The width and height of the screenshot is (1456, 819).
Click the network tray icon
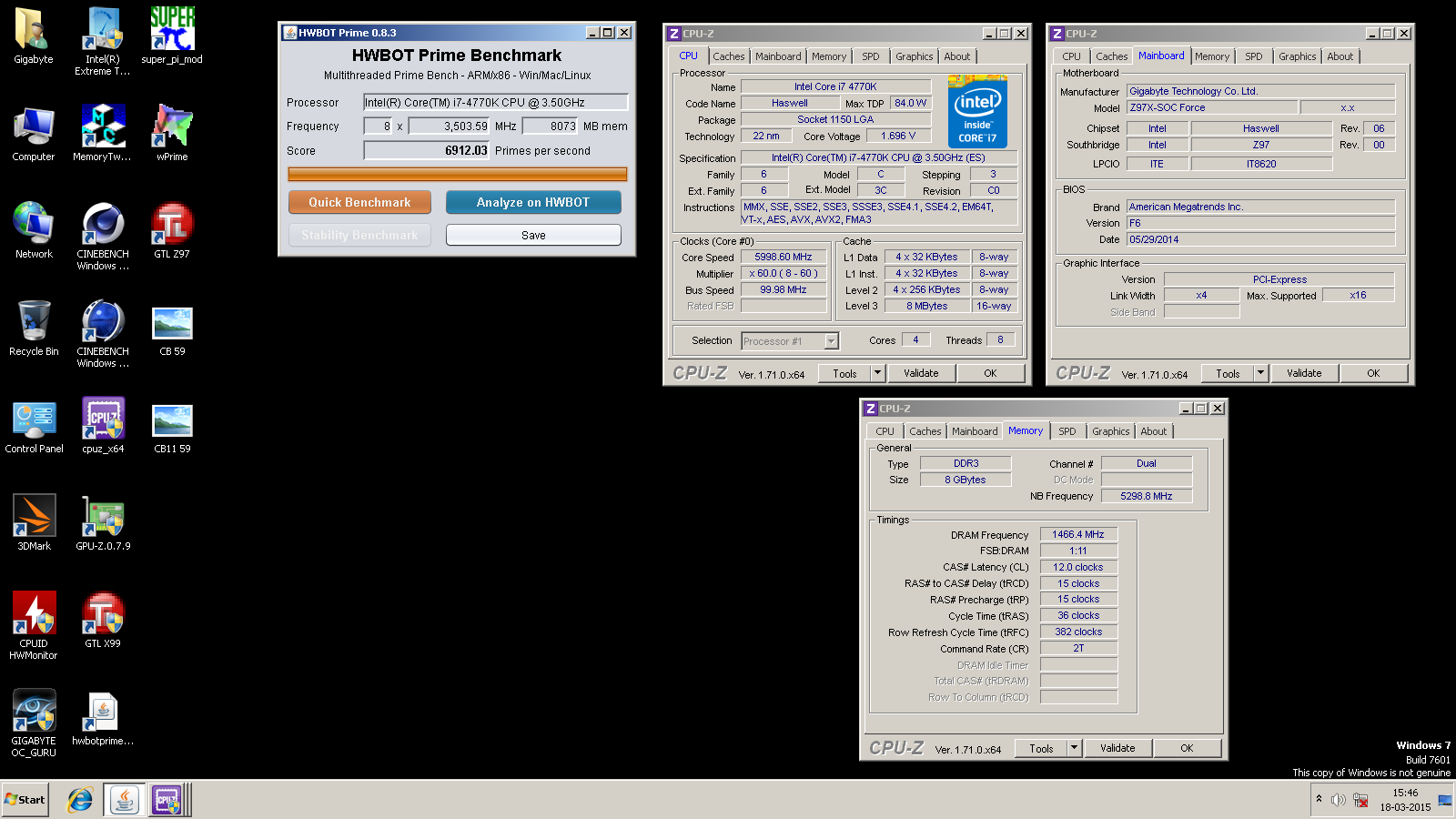[1360, 800]
